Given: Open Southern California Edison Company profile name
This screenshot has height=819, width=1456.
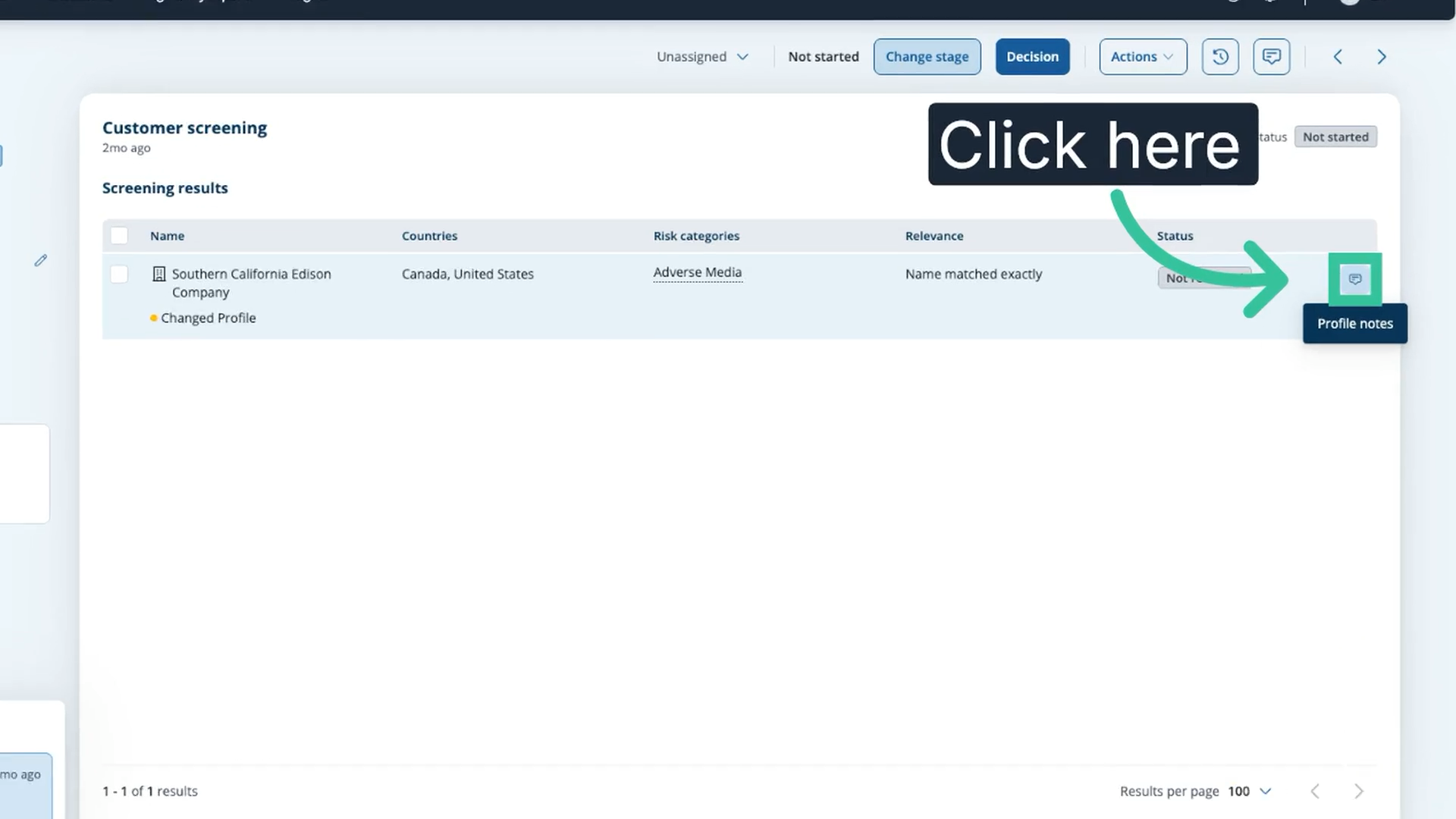Looking at the screenshot, I should (x=252, y=283).
